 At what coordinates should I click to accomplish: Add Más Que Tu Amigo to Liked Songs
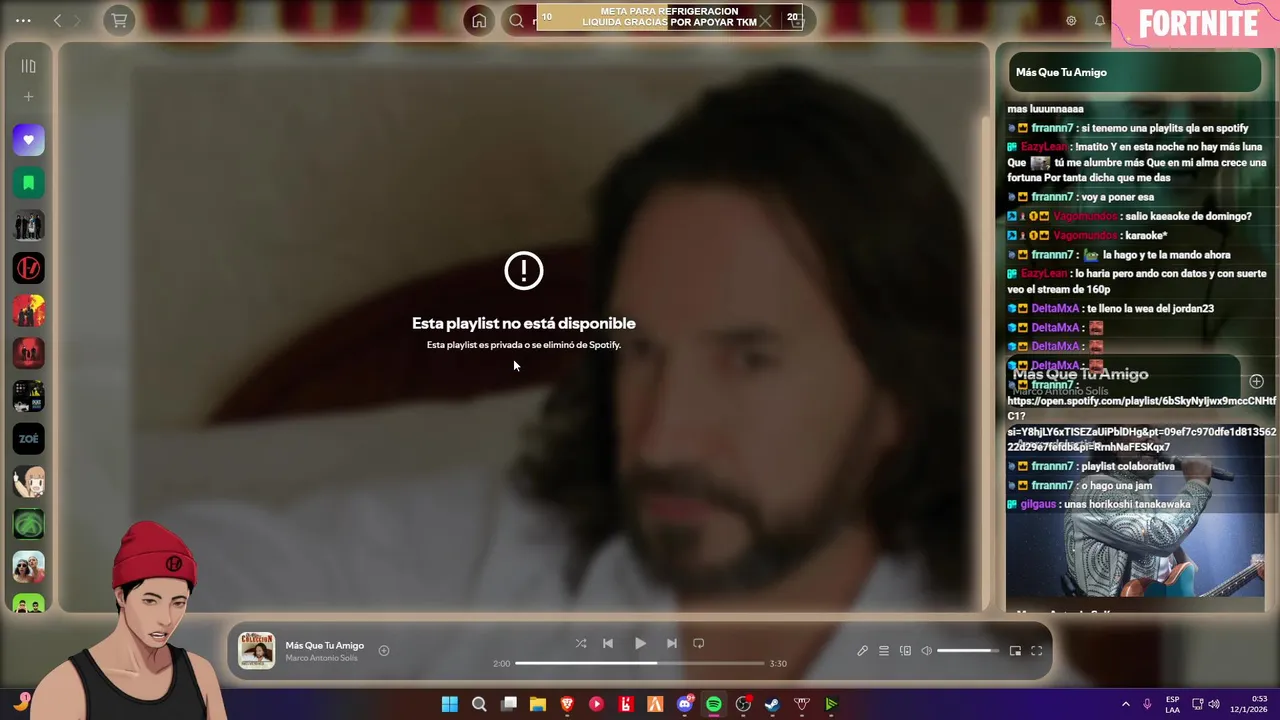tap(384, 650)
